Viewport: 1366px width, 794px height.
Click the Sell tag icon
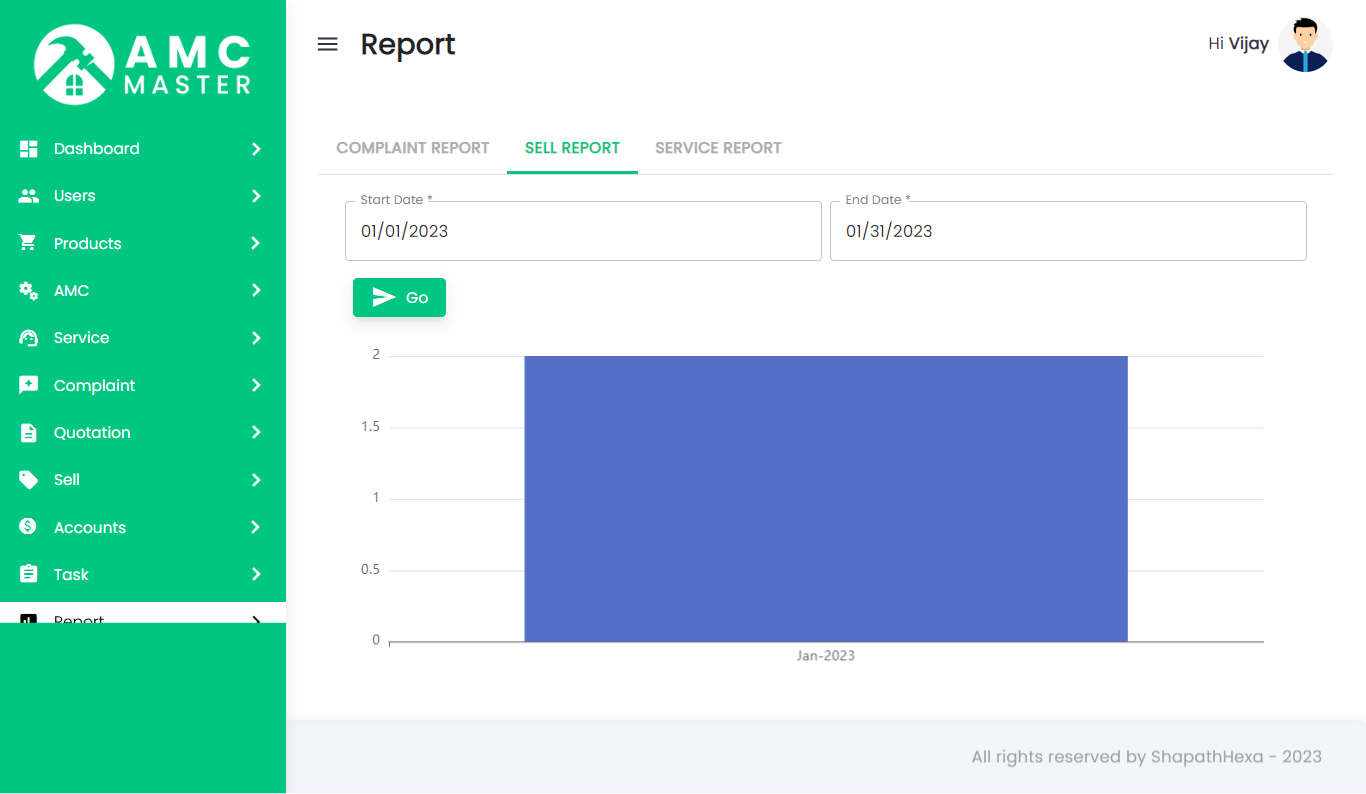click(x=29, y=480)
